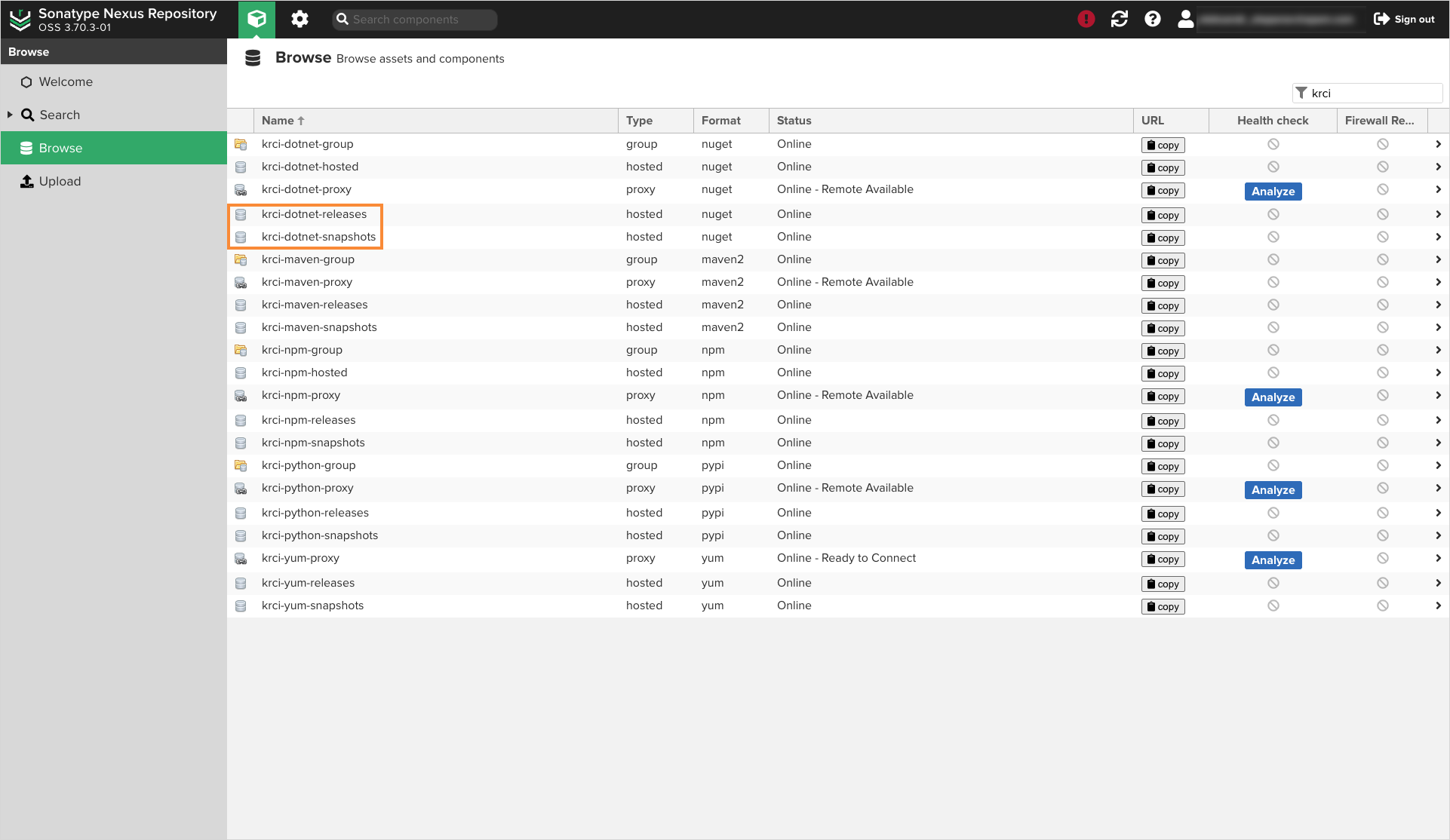Open the Upload section in the sidebar
1450x840 pixels.
[59, 181]
